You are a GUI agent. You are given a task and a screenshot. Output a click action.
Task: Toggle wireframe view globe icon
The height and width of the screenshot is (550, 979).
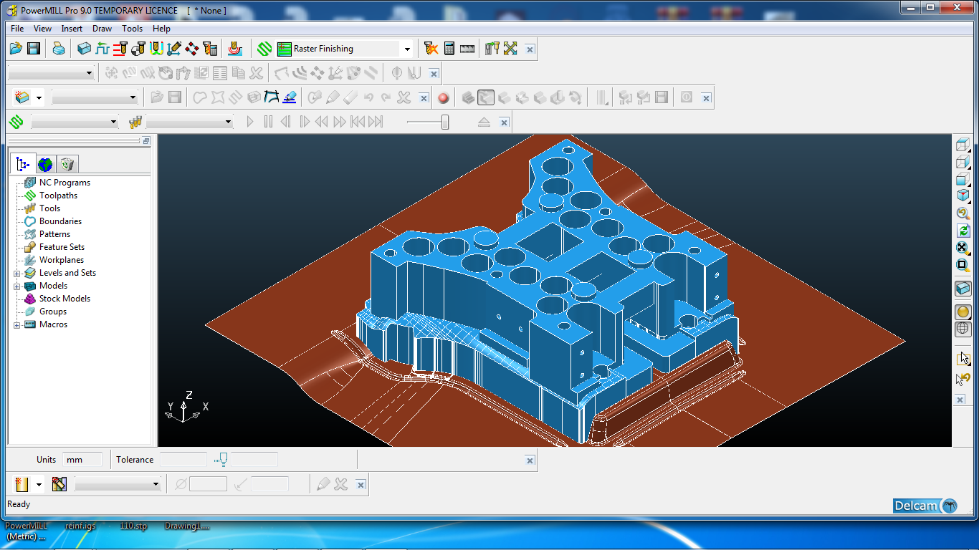[x=963, y=328]
